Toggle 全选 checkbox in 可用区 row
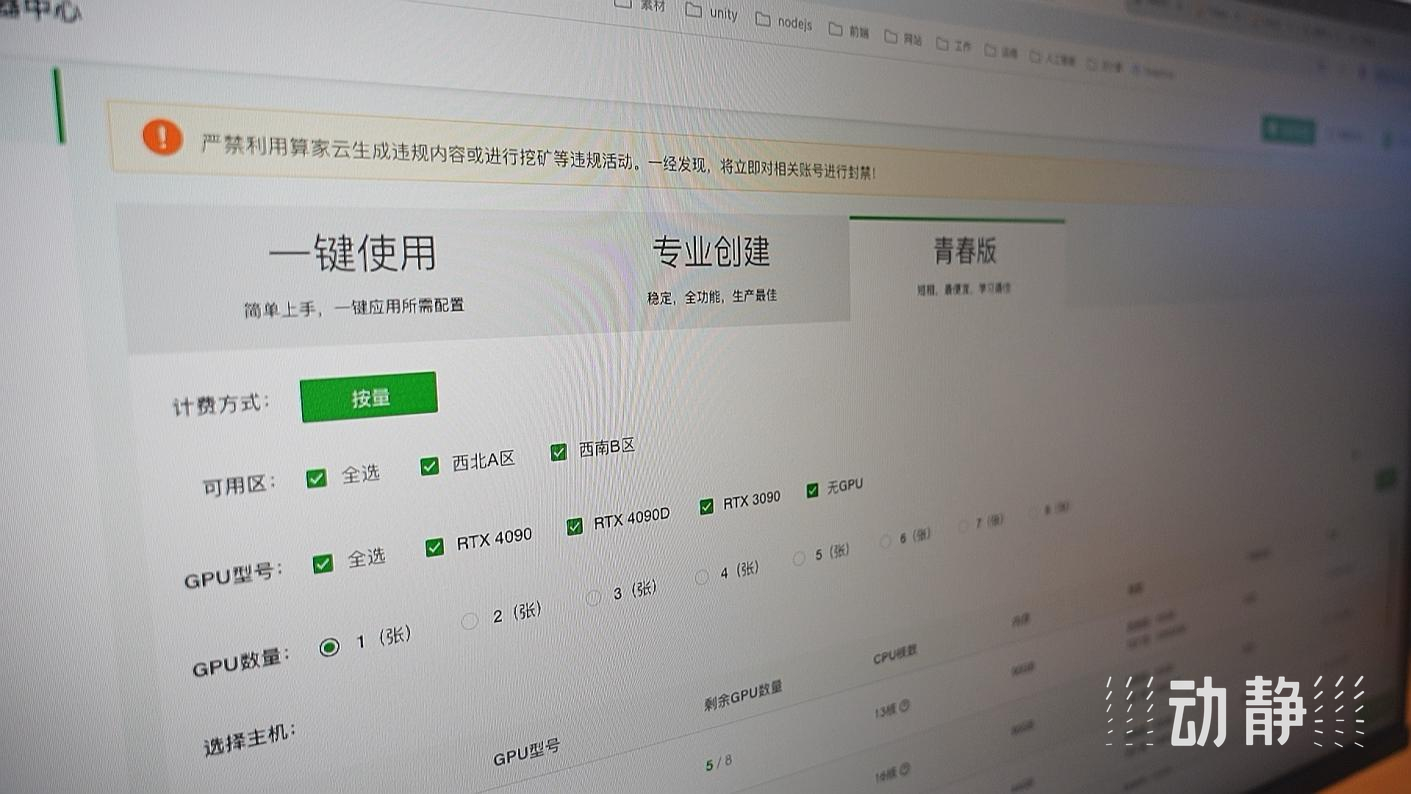The image size is (1411, 794). coord(317,478)
